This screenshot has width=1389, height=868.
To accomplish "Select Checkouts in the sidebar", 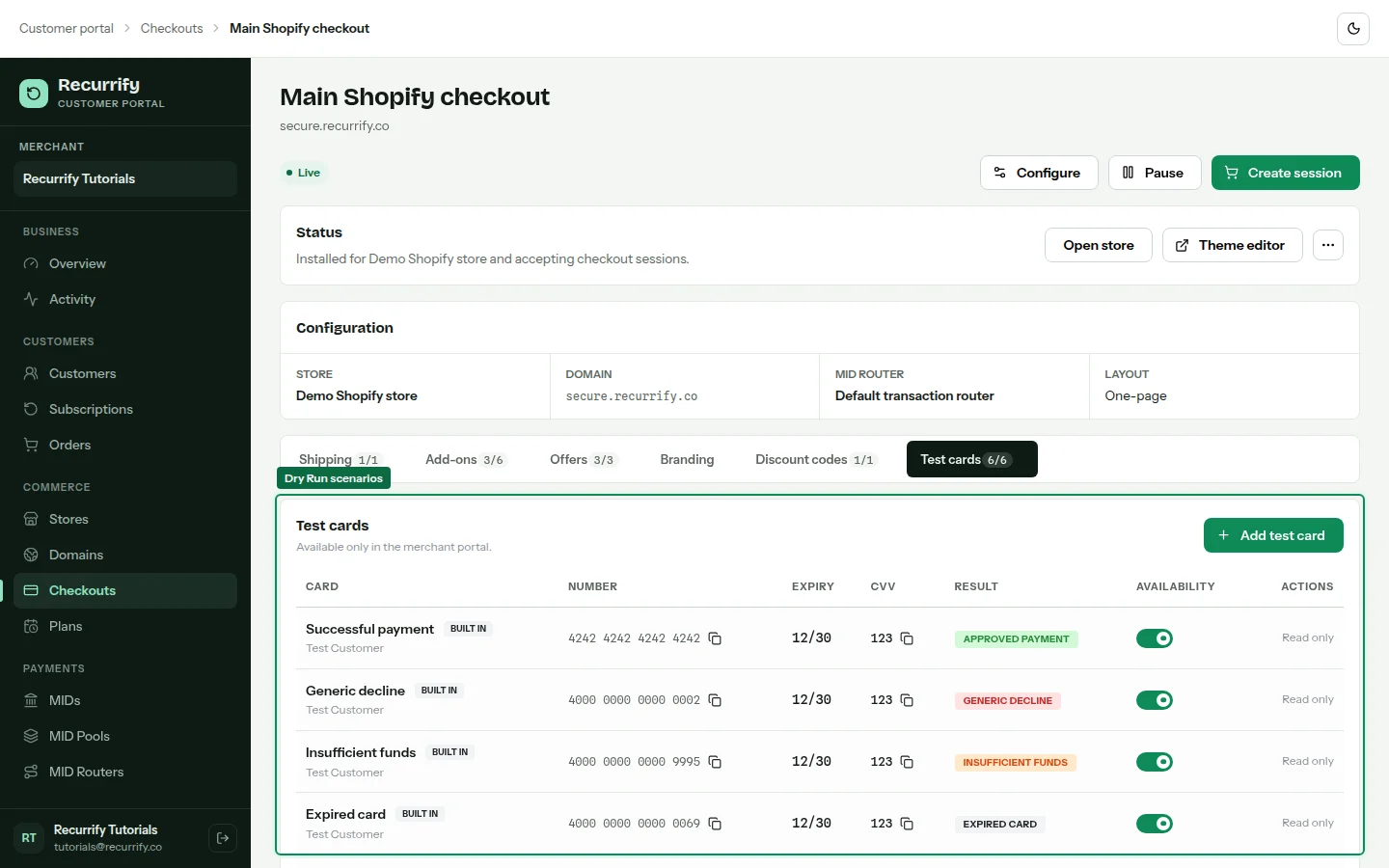I will pyautogui.click(x=125, y=590).
